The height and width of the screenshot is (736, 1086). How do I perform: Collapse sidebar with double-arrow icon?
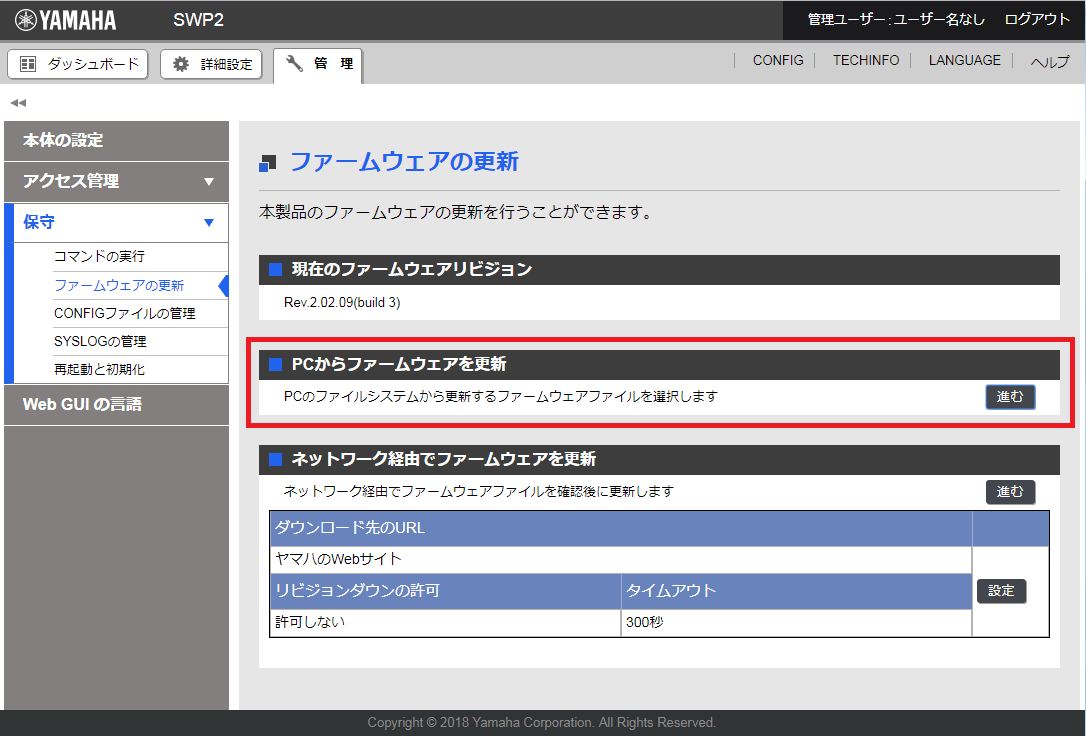click(18, 103)
